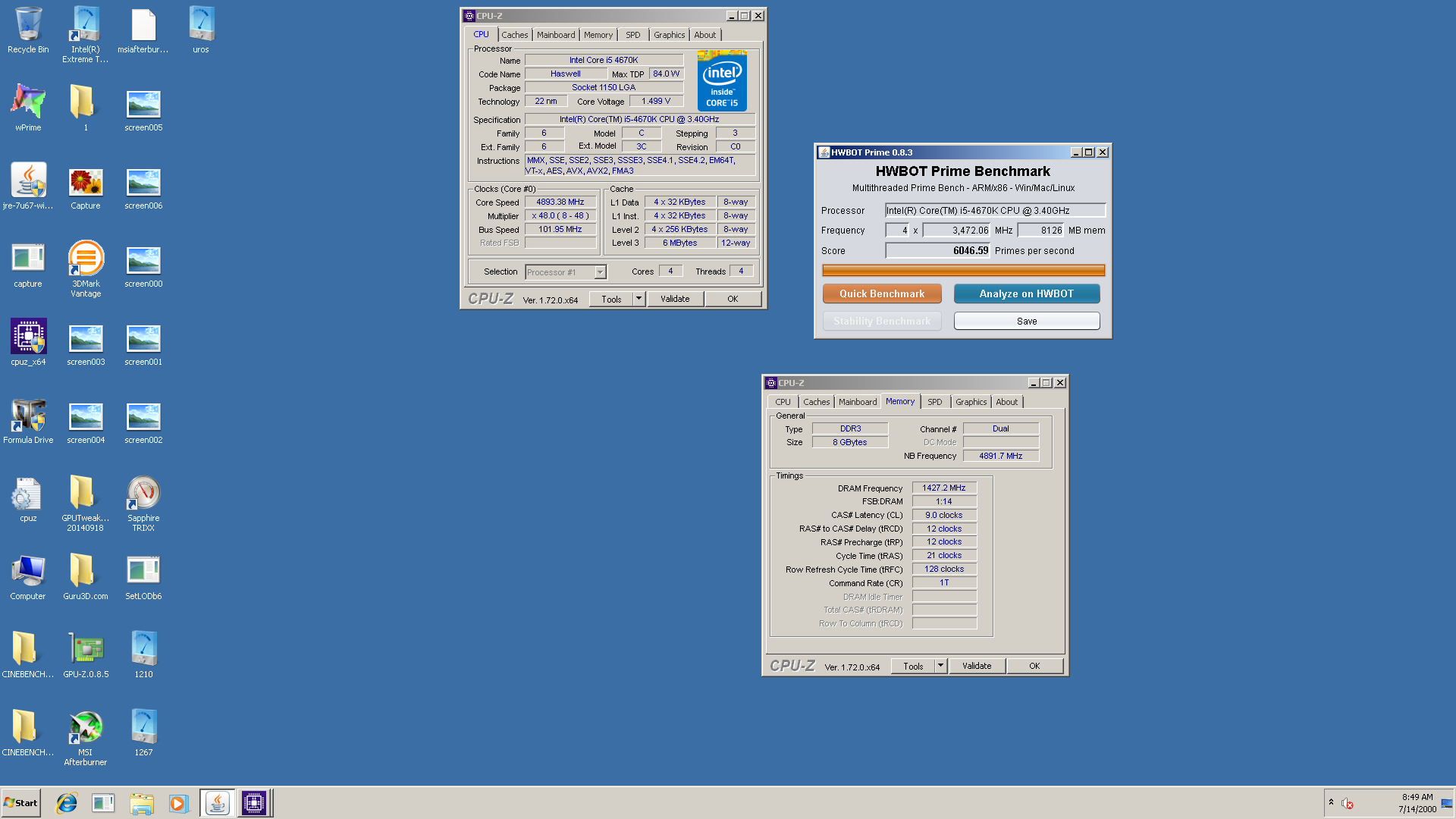Launch wPrime from the desktop
The height and width of the screenshot is (819, 1456).
click(28, 108)
